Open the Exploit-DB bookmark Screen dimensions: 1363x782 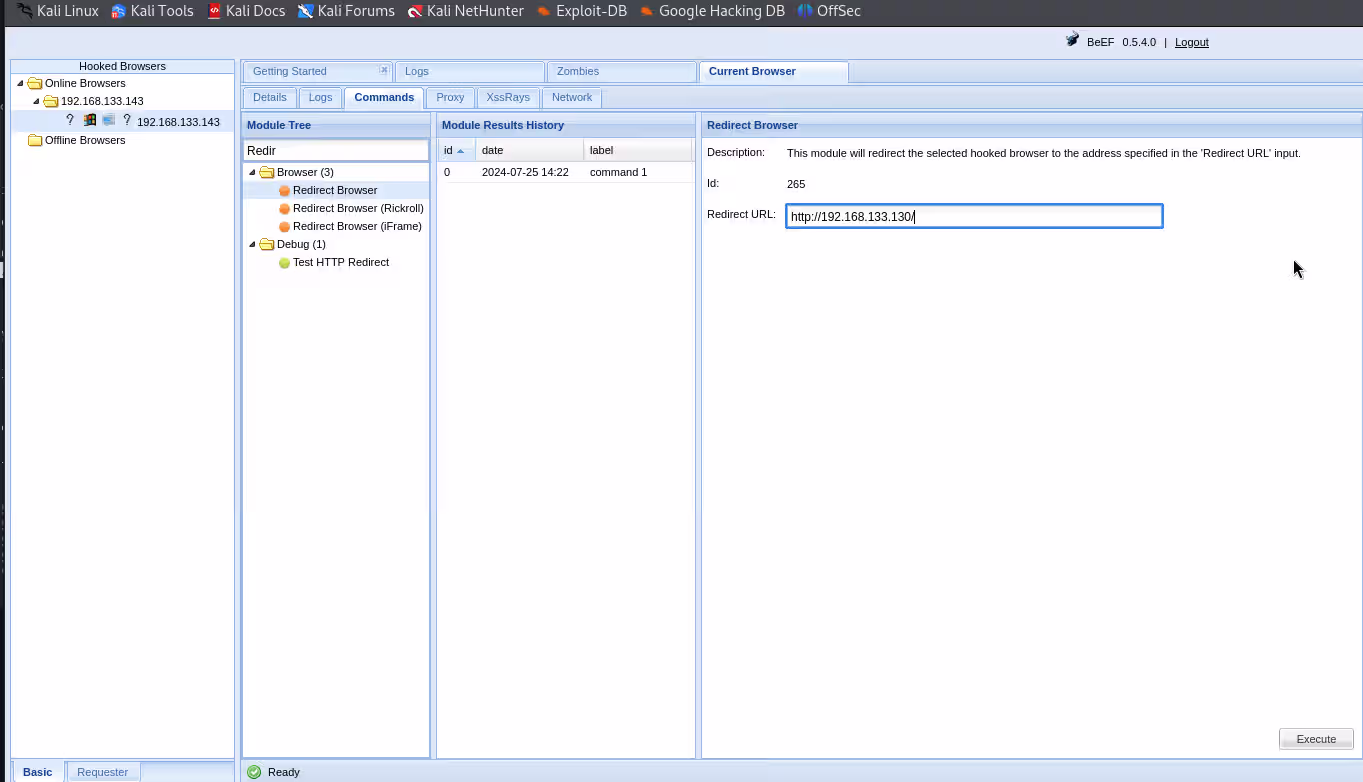click(x=581, y=11)
